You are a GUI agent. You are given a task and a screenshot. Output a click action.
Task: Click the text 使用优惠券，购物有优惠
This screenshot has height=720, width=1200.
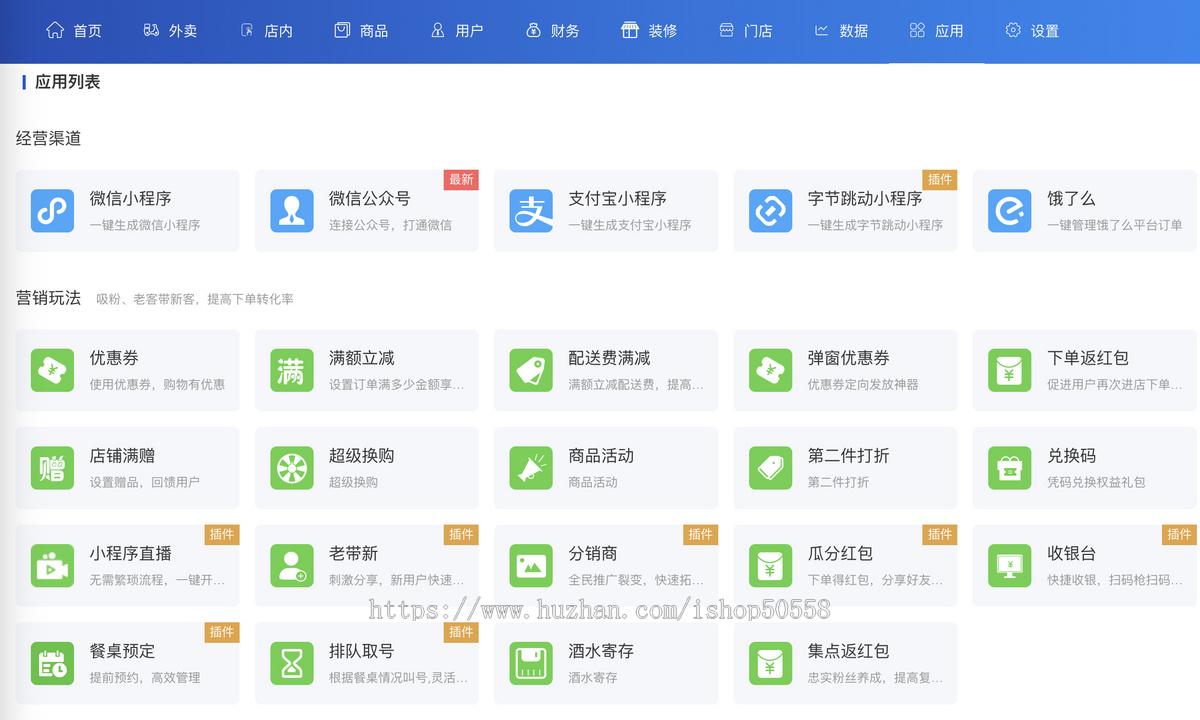click(157, 384)
